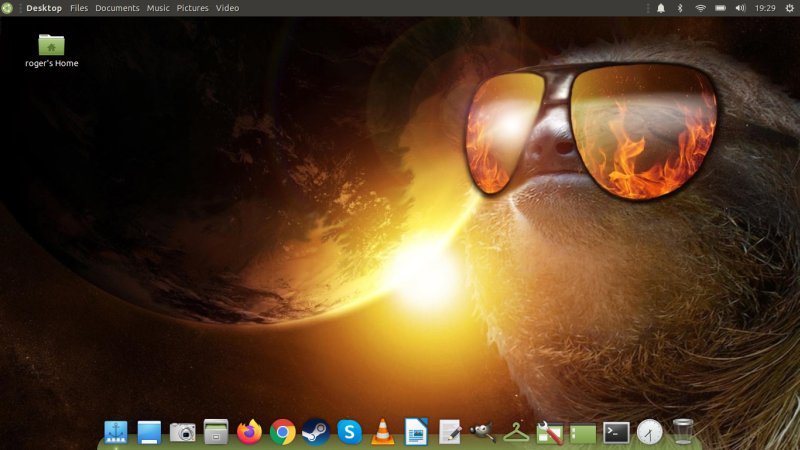The width and height of the screenshot is (800, 450).
Task: Open the Files menu in the top panel
Action: (79, 8)
